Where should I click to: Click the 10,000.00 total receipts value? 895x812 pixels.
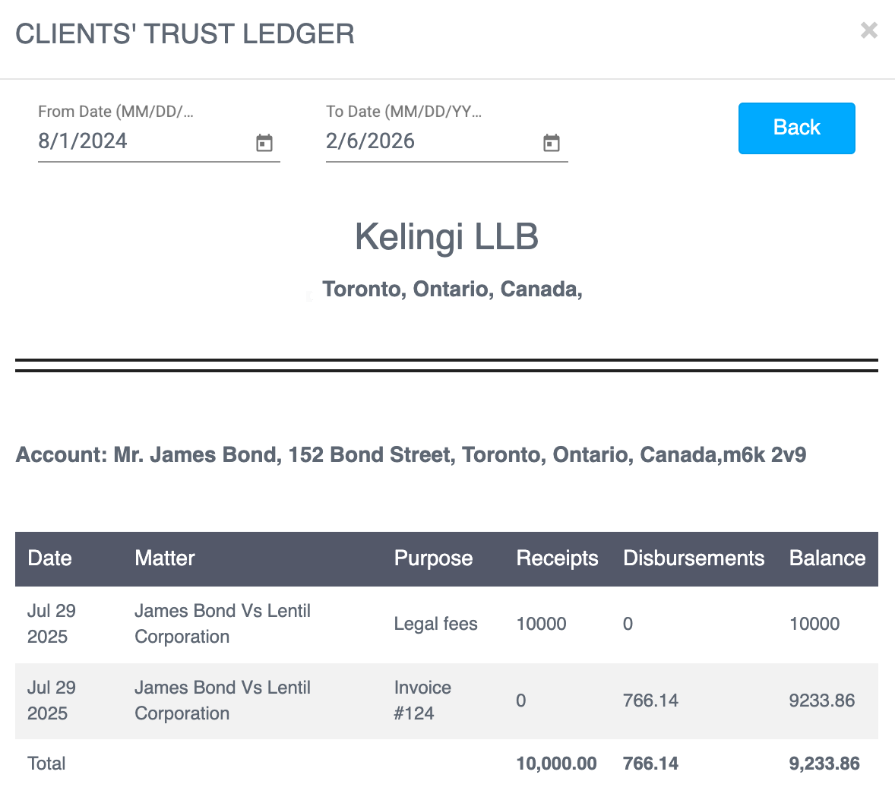click(556, 764)
